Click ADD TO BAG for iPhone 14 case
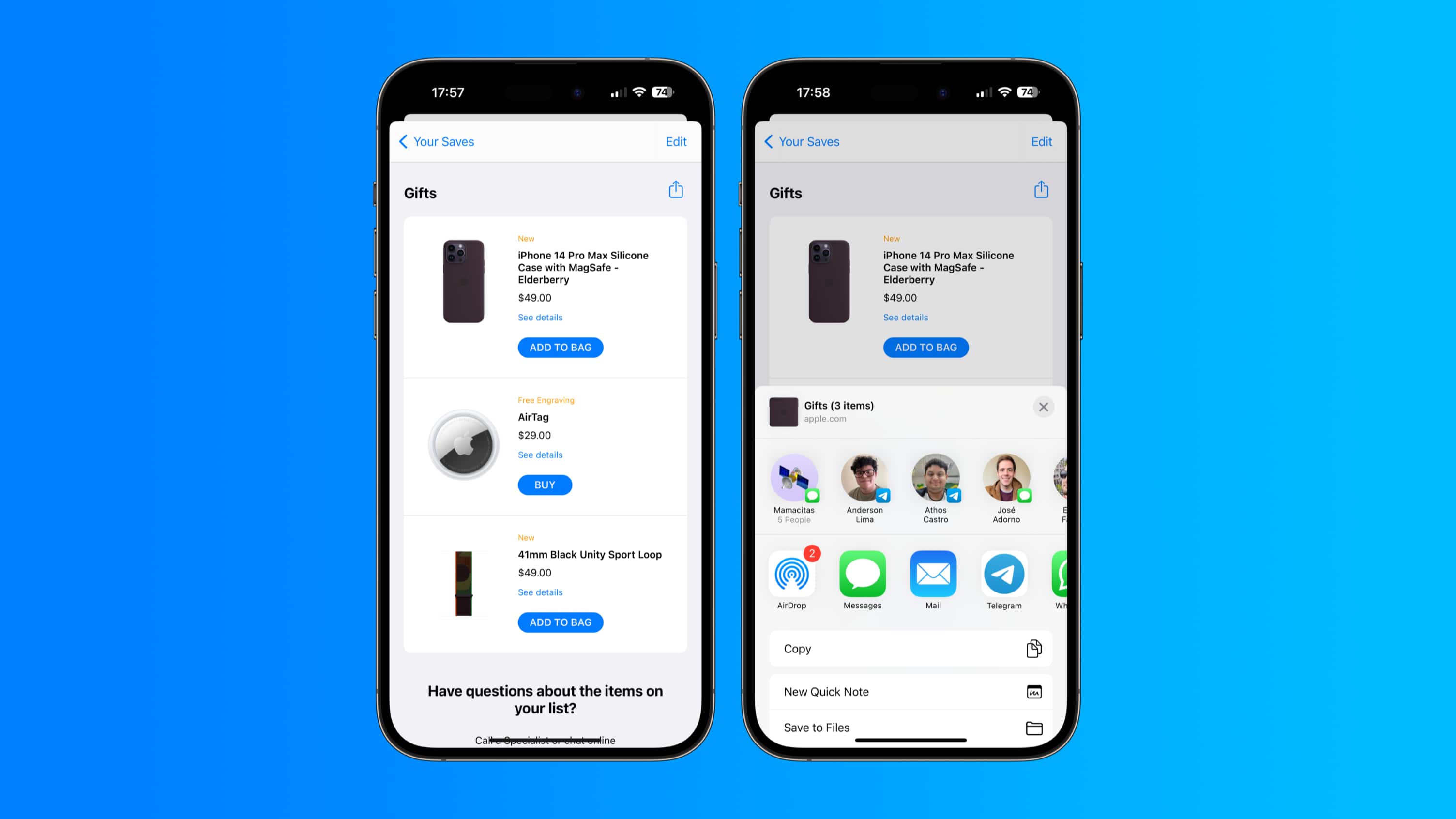The height and width of the screenshot is (819, 1456). tap(560, 347)
